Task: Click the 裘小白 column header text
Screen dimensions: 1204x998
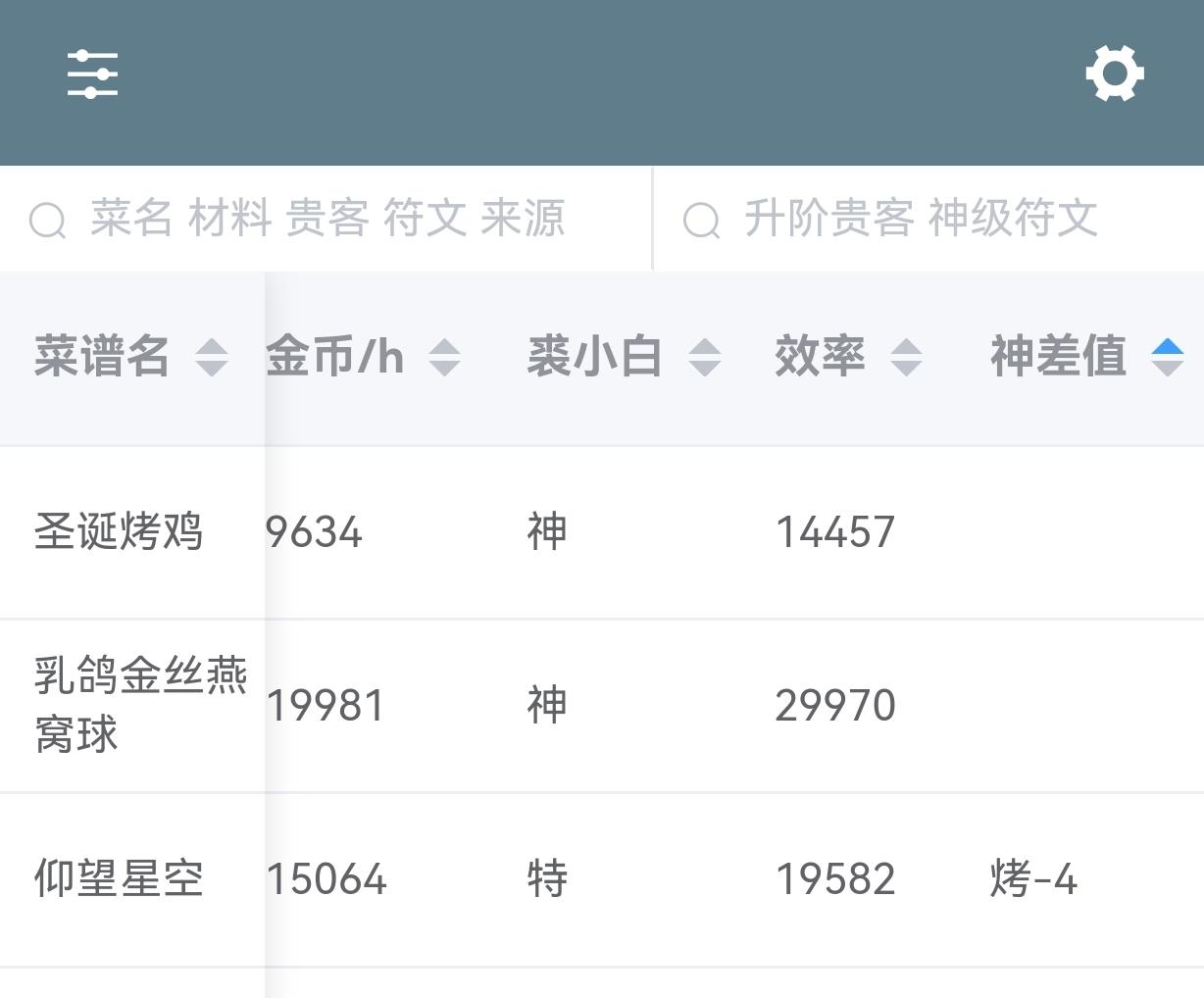Action: point(594,356)
